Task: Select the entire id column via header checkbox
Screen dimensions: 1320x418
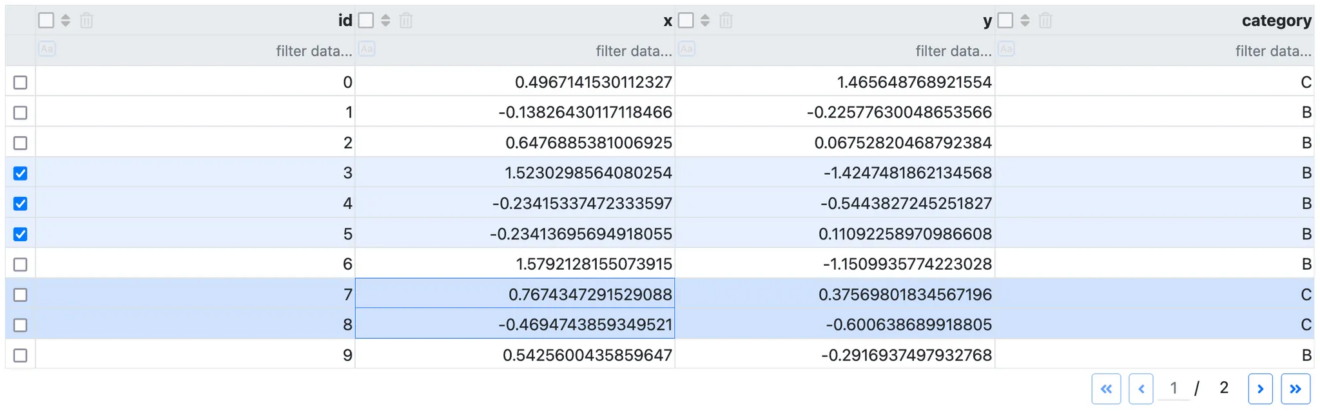Action: tap(46, 20)
